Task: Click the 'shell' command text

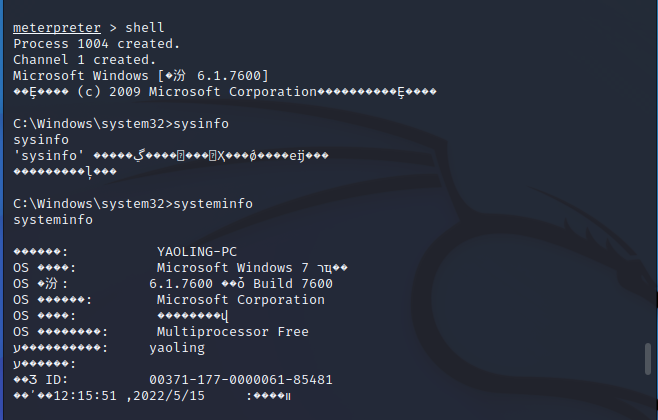Action: pyautogui.click(x=144, y=28)
